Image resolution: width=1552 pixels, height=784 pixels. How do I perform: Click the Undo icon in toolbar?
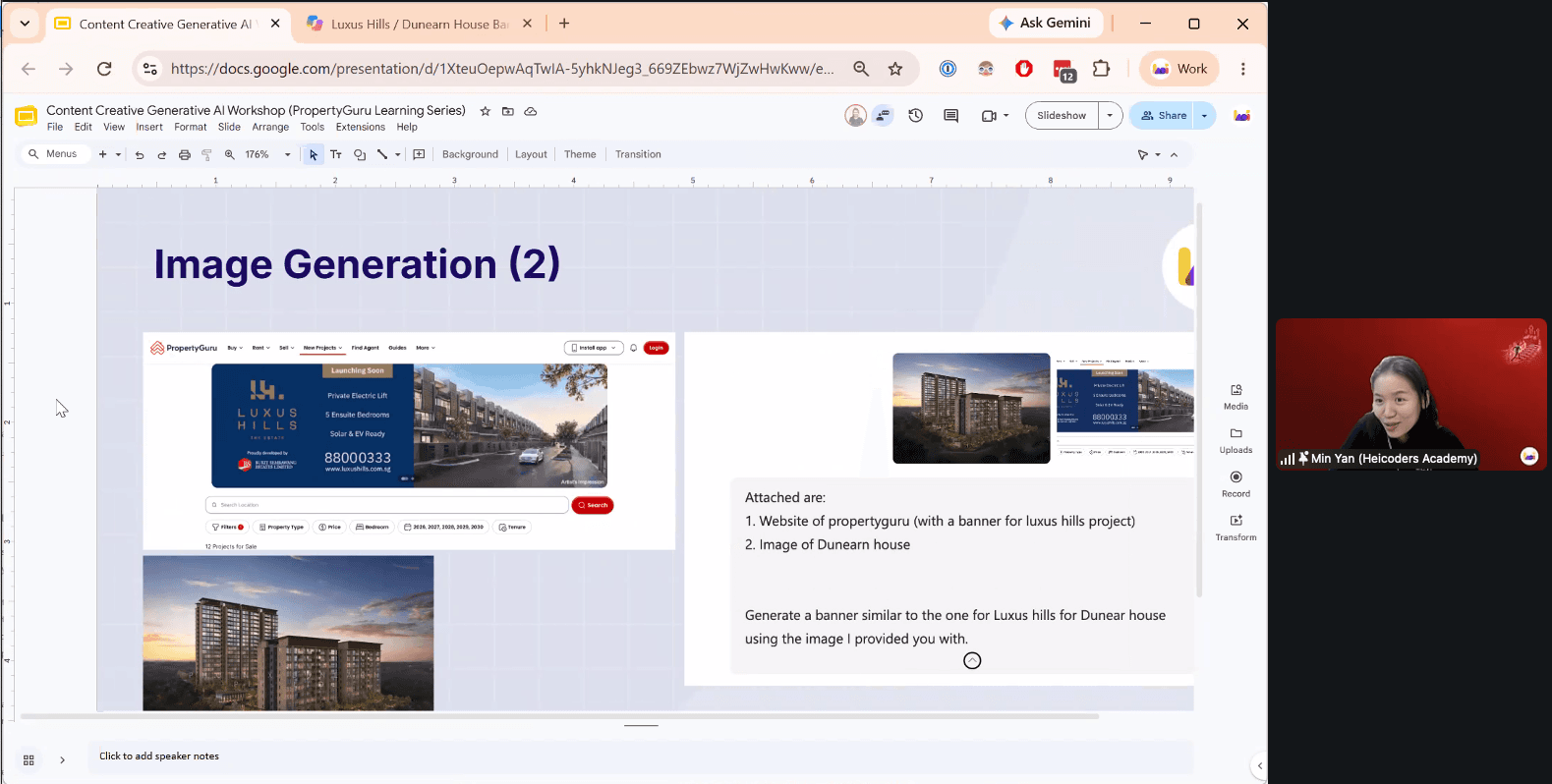click(x=140, y=154)
